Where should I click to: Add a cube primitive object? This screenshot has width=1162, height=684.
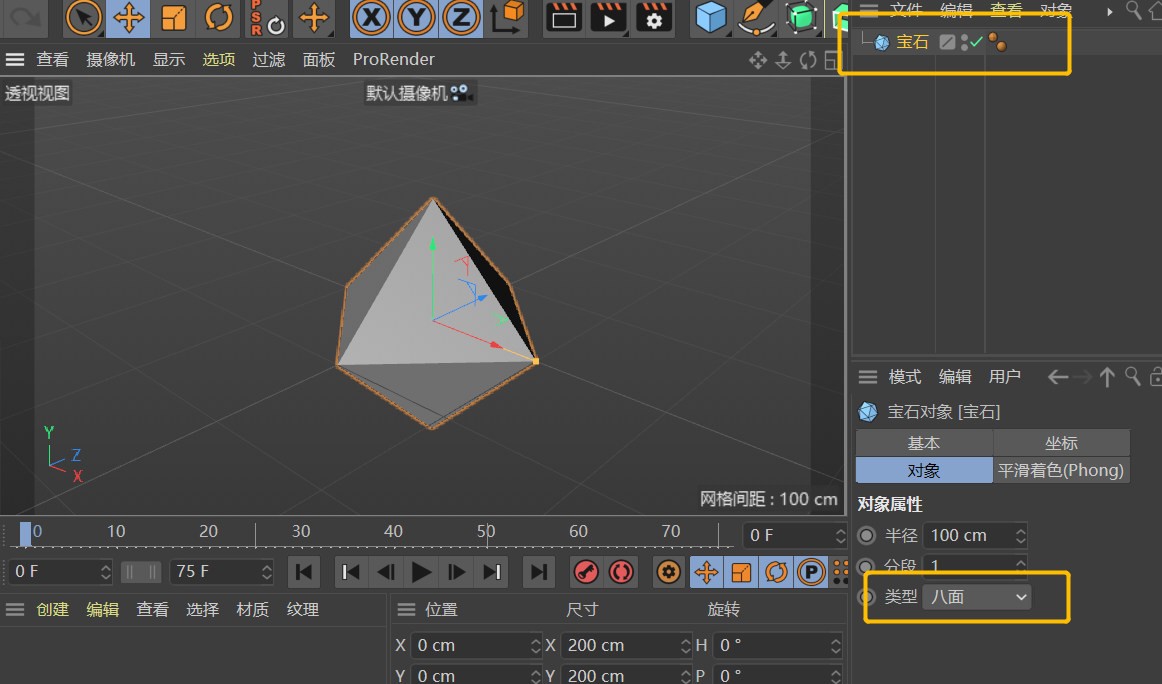coord(711,18)
